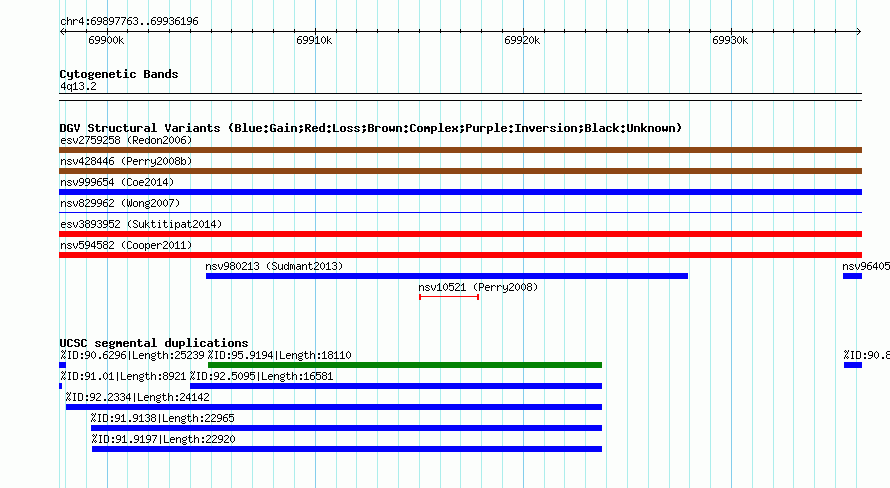Click the right arrow on the ruler

[859, 32]
